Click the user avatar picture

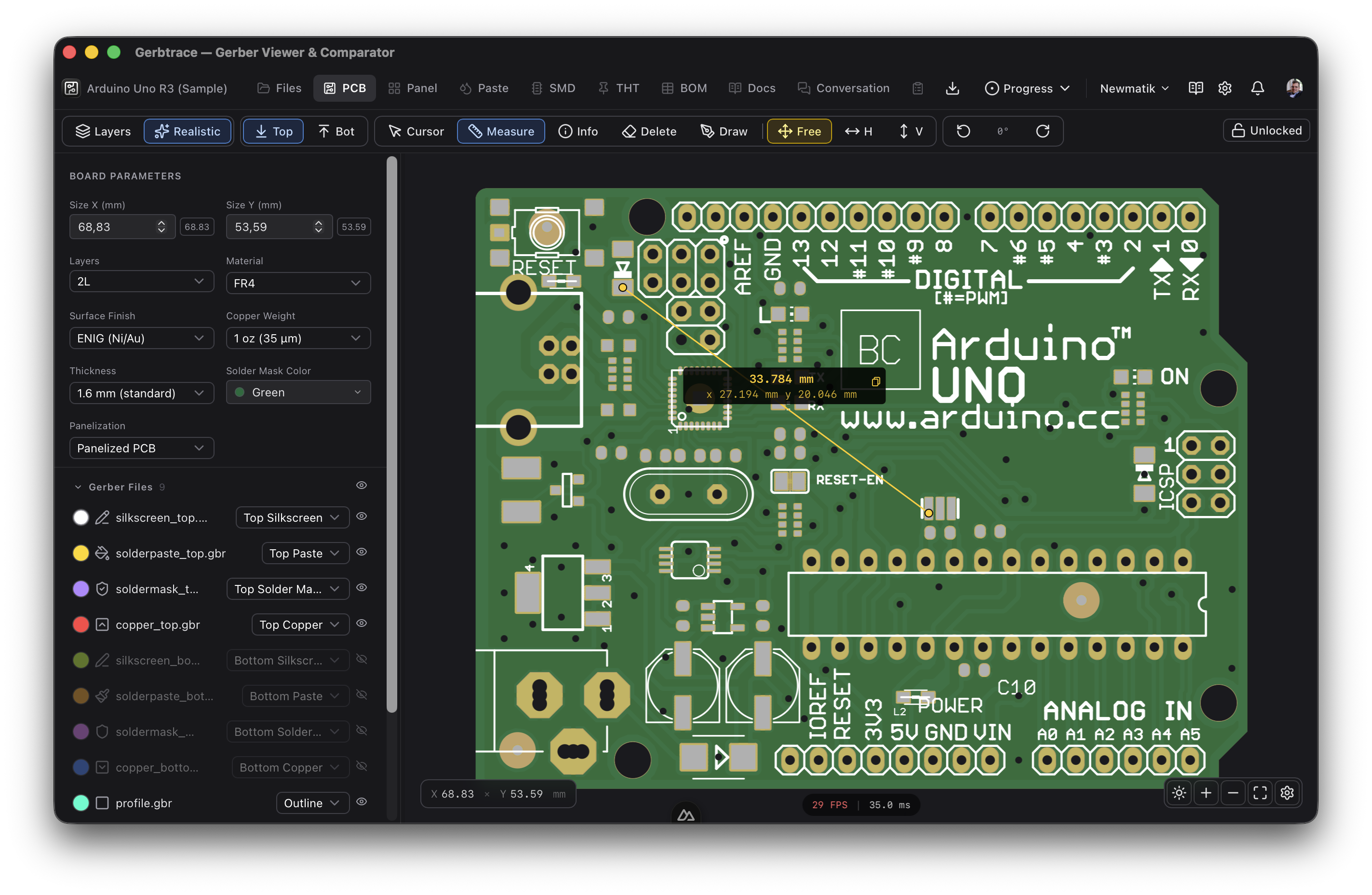1294,88
